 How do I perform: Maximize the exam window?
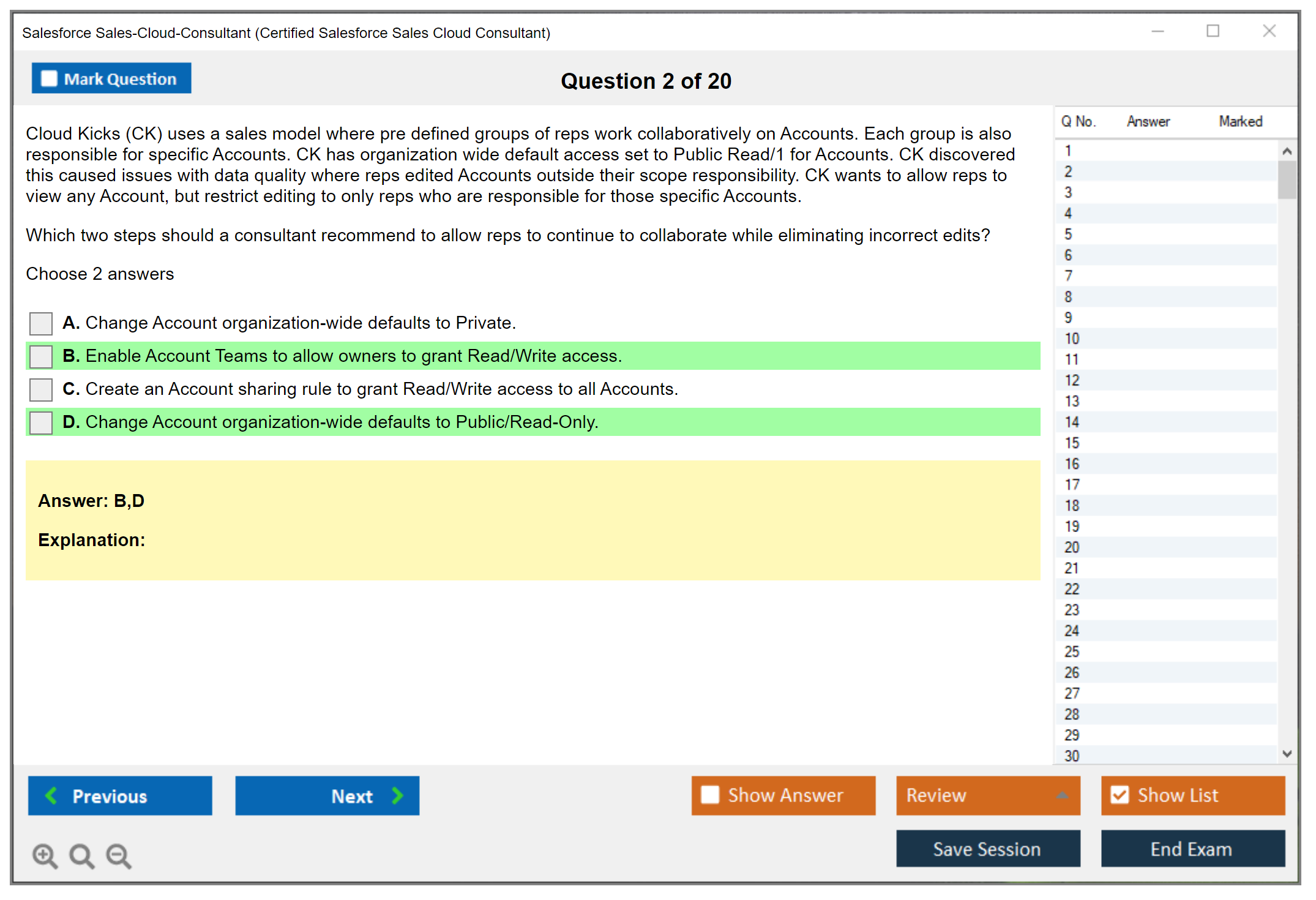pyautogui.click(x=1213, y=31)
